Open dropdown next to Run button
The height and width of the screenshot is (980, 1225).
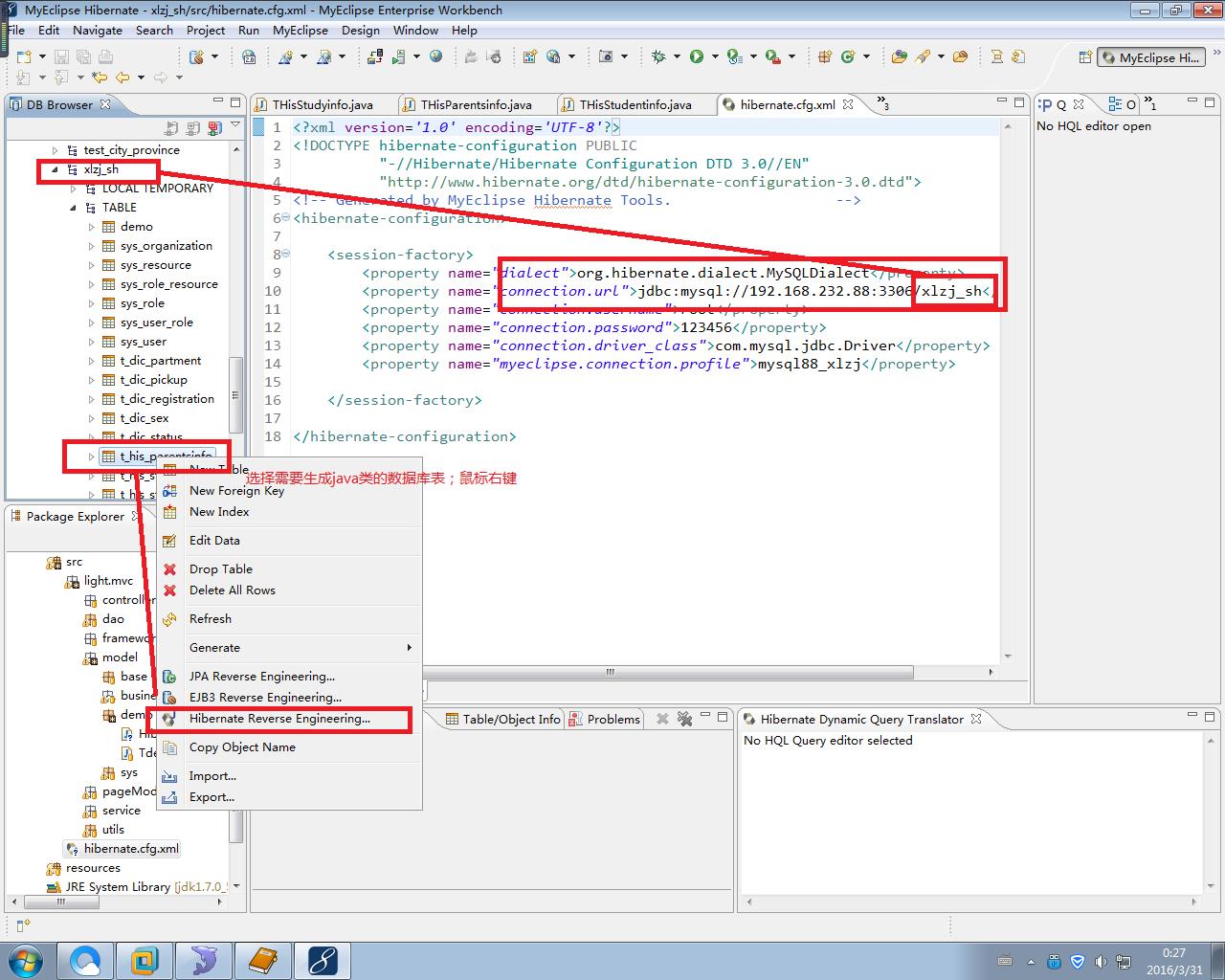[715, 56]
